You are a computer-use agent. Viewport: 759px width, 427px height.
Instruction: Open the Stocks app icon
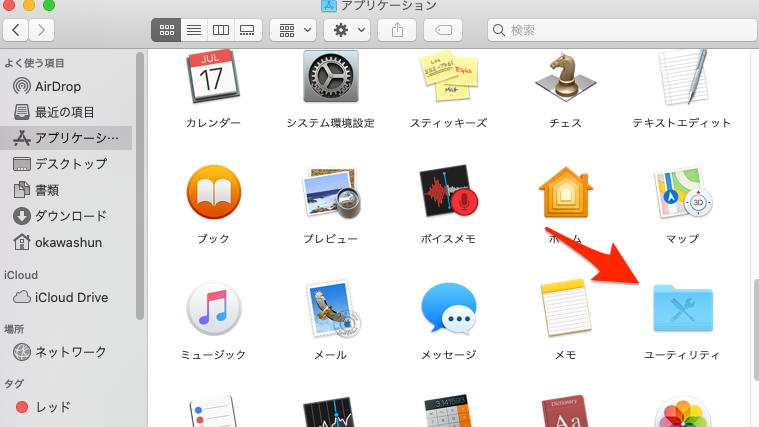(x=331, y=412)
